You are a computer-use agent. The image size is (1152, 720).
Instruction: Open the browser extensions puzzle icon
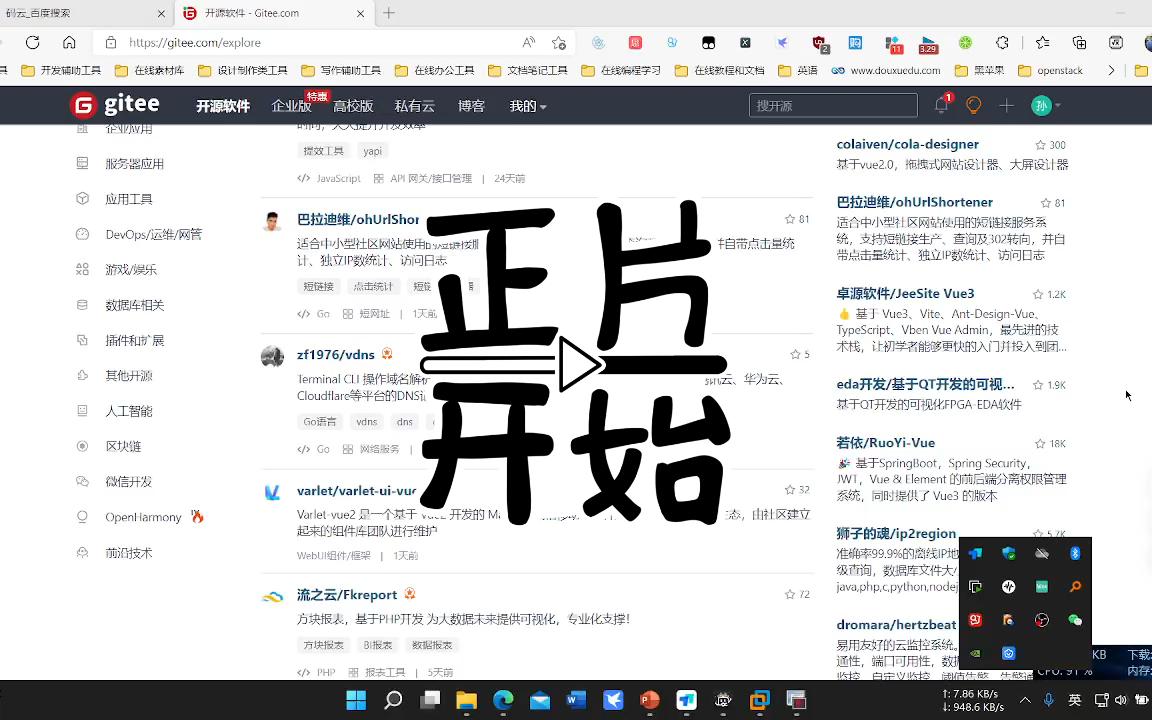pyautogui.click(x=1002, y=43)
